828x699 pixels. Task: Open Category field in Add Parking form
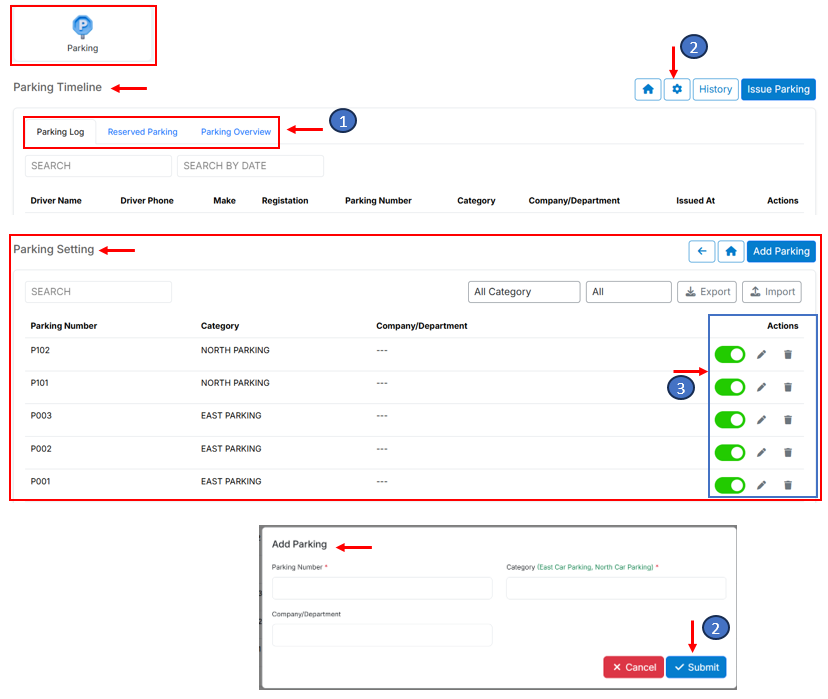click(616, 588)
